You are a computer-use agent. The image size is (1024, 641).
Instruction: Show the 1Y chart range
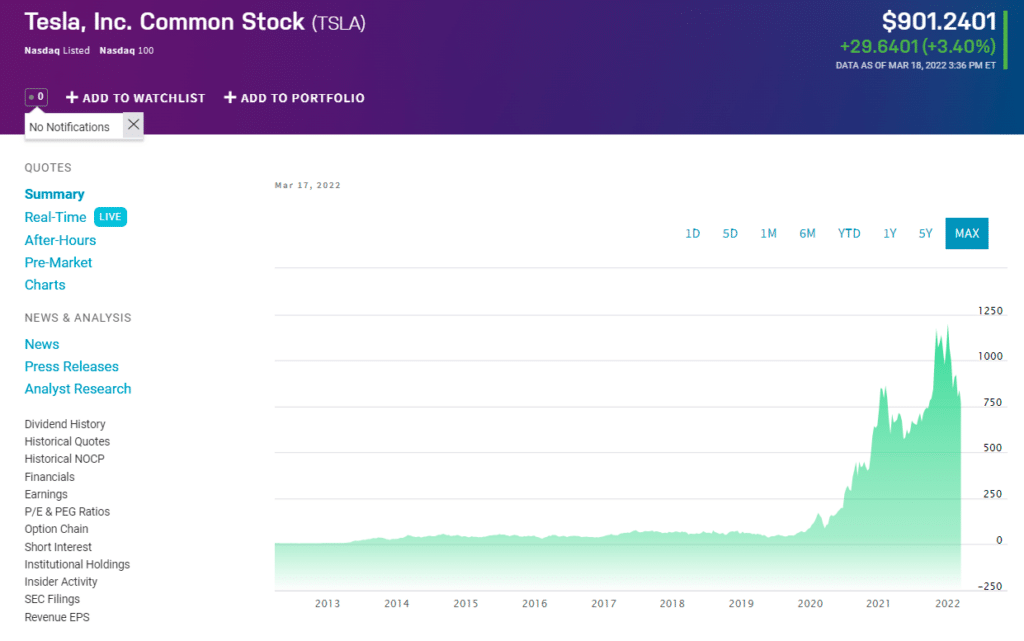[x=889, y=234]
